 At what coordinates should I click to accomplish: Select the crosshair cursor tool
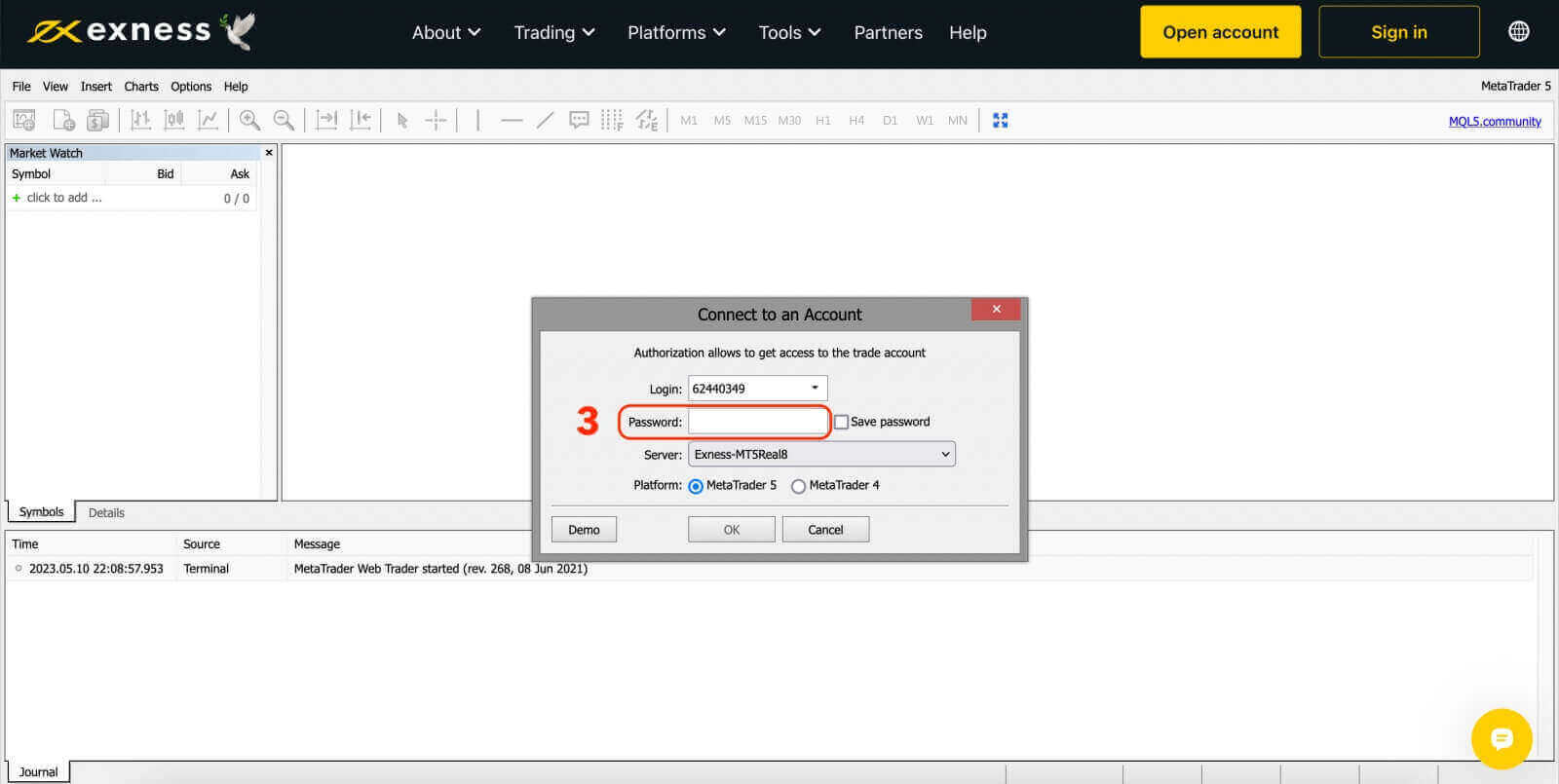(x=436, y=120)
